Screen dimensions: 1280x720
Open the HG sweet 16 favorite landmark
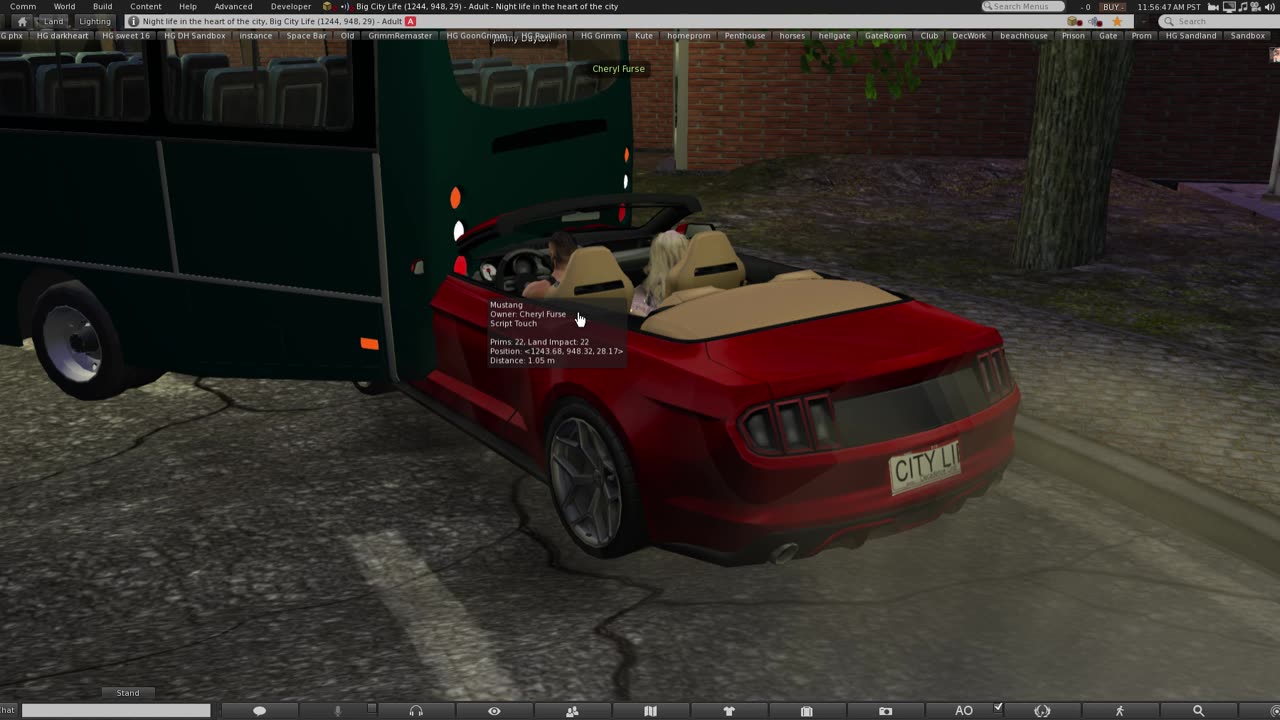pyautogui.click(x=126, y=36)
